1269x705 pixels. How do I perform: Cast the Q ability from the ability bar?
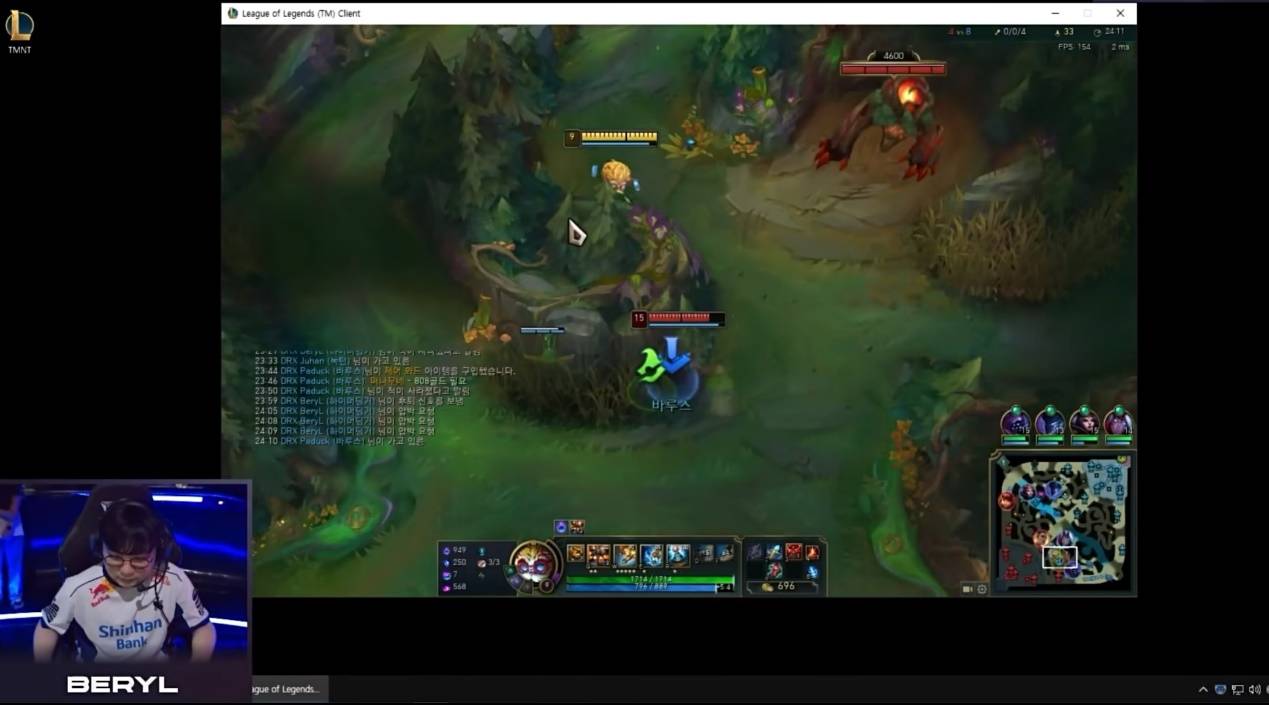pyautogui.click(x=598, y=555)
